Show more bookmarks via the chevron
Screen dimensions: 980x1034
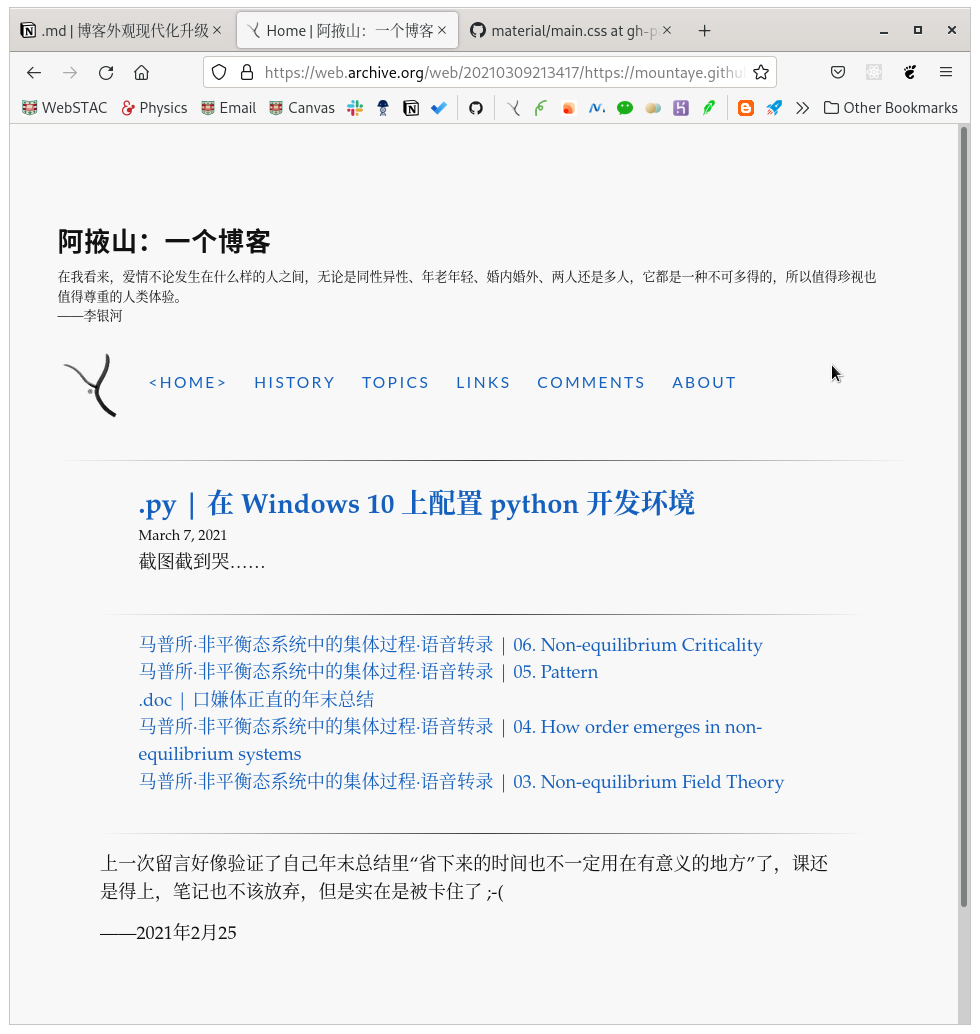tap(802, 108)
